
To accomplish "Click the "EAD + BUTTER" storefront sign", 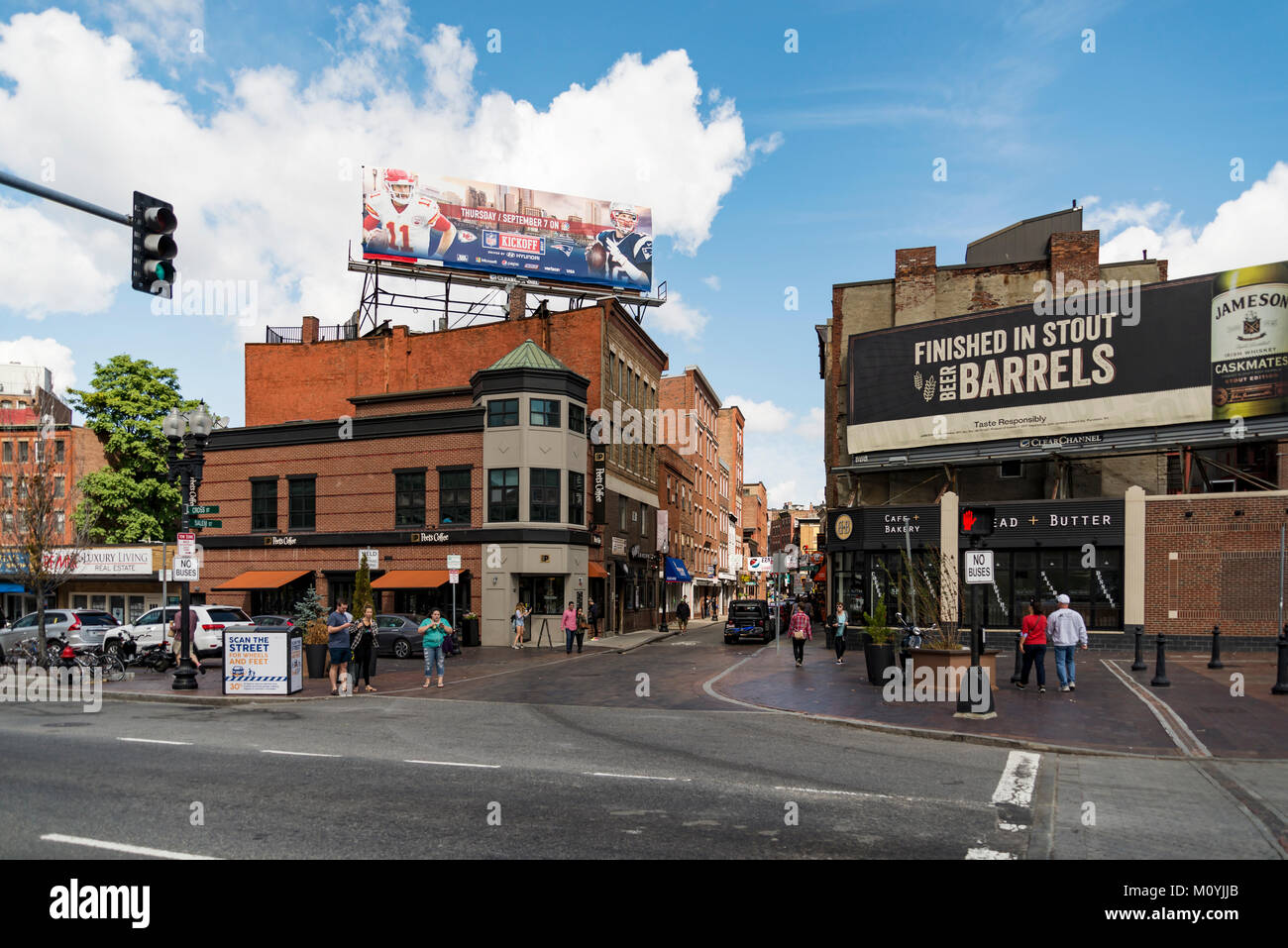I will point(1050,520).
